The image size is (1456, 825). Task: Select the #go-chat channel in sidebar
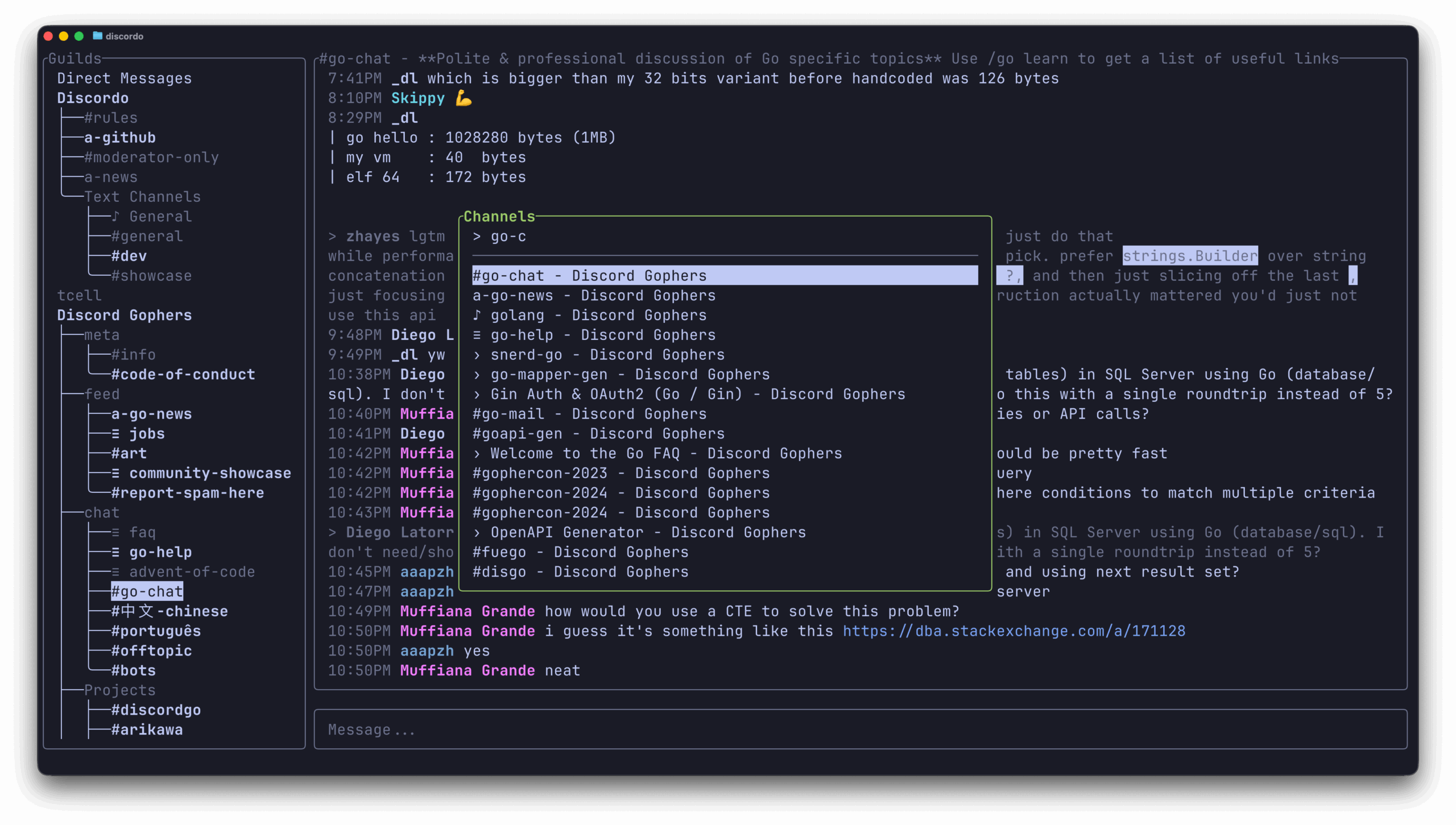147,591
